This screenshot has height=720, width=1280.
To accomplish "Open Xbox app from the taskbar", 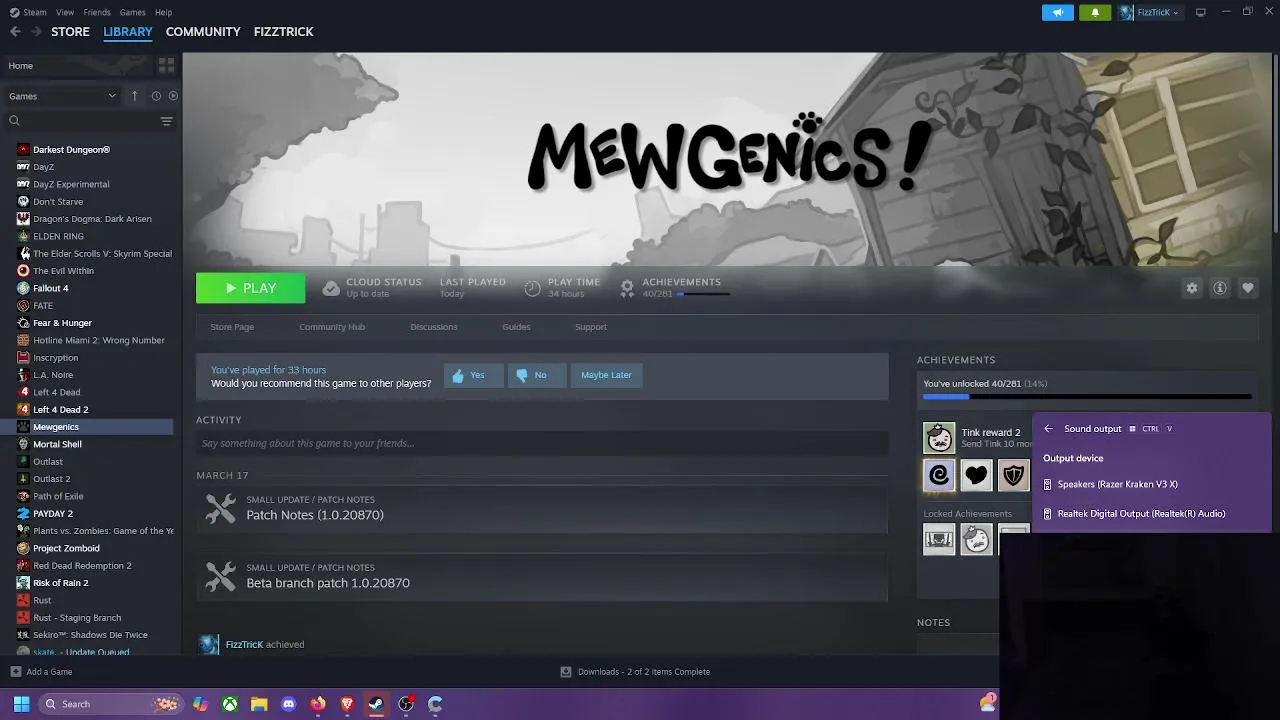I will point(230,704).
